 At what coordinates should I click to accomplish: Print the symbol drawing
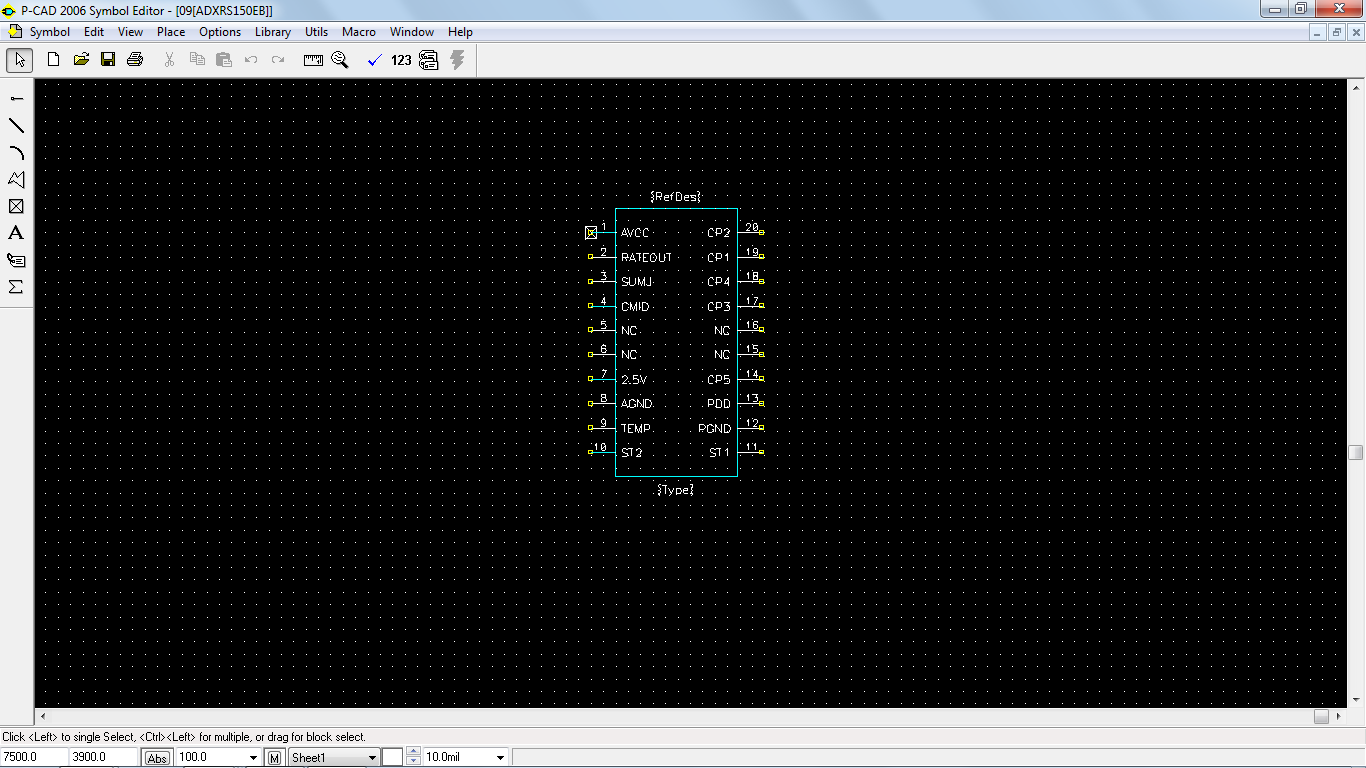pos(135,60)
